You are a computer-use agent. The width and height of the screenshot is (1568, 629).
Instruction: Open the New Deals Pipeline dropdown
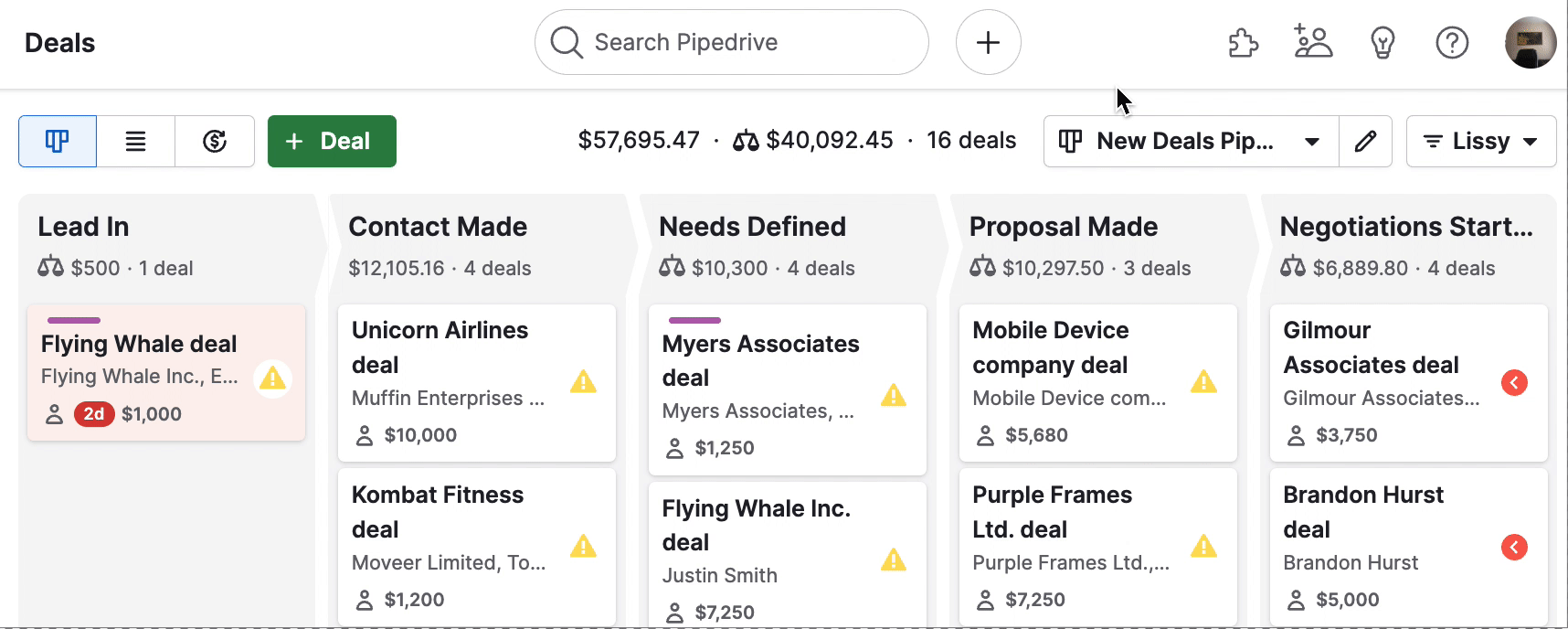(1190, 141)
